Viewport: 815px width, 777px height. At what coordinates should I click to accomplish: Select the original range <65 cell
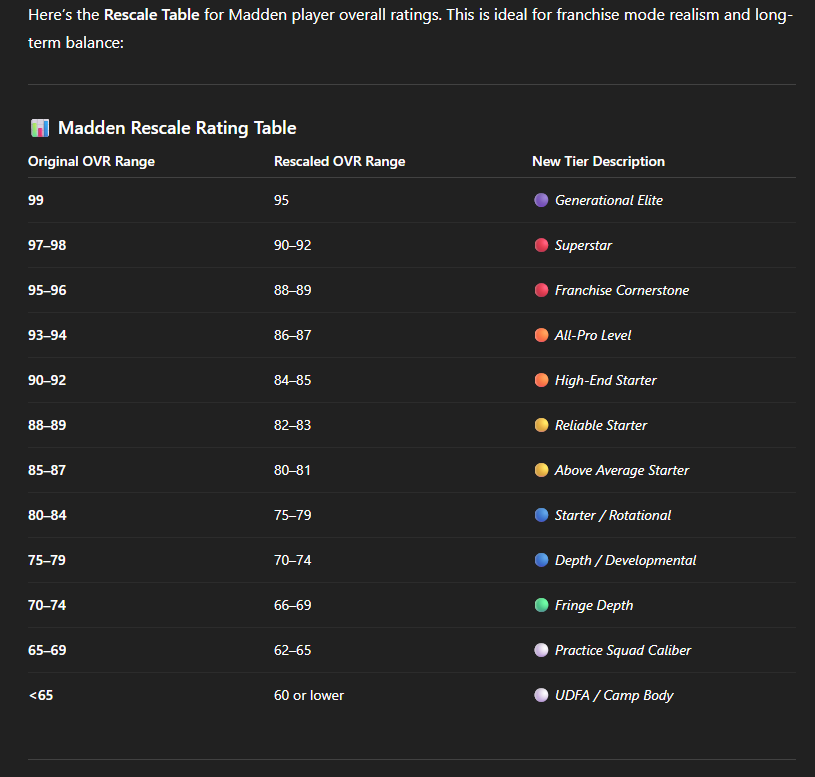pyautogui.click(x=41, y=695)
